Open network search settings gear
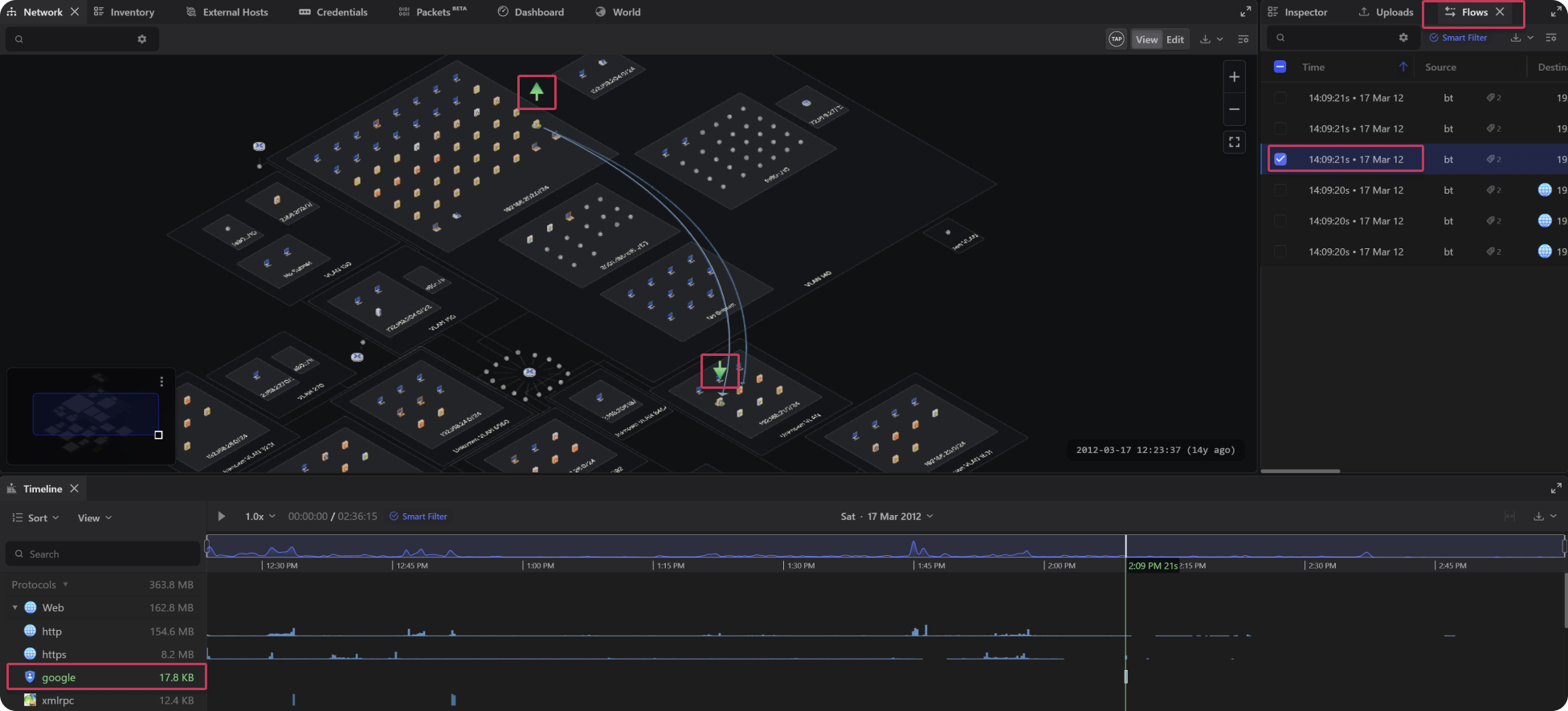The height and width of the screenshot is (711, 1568). coord(142,39)
